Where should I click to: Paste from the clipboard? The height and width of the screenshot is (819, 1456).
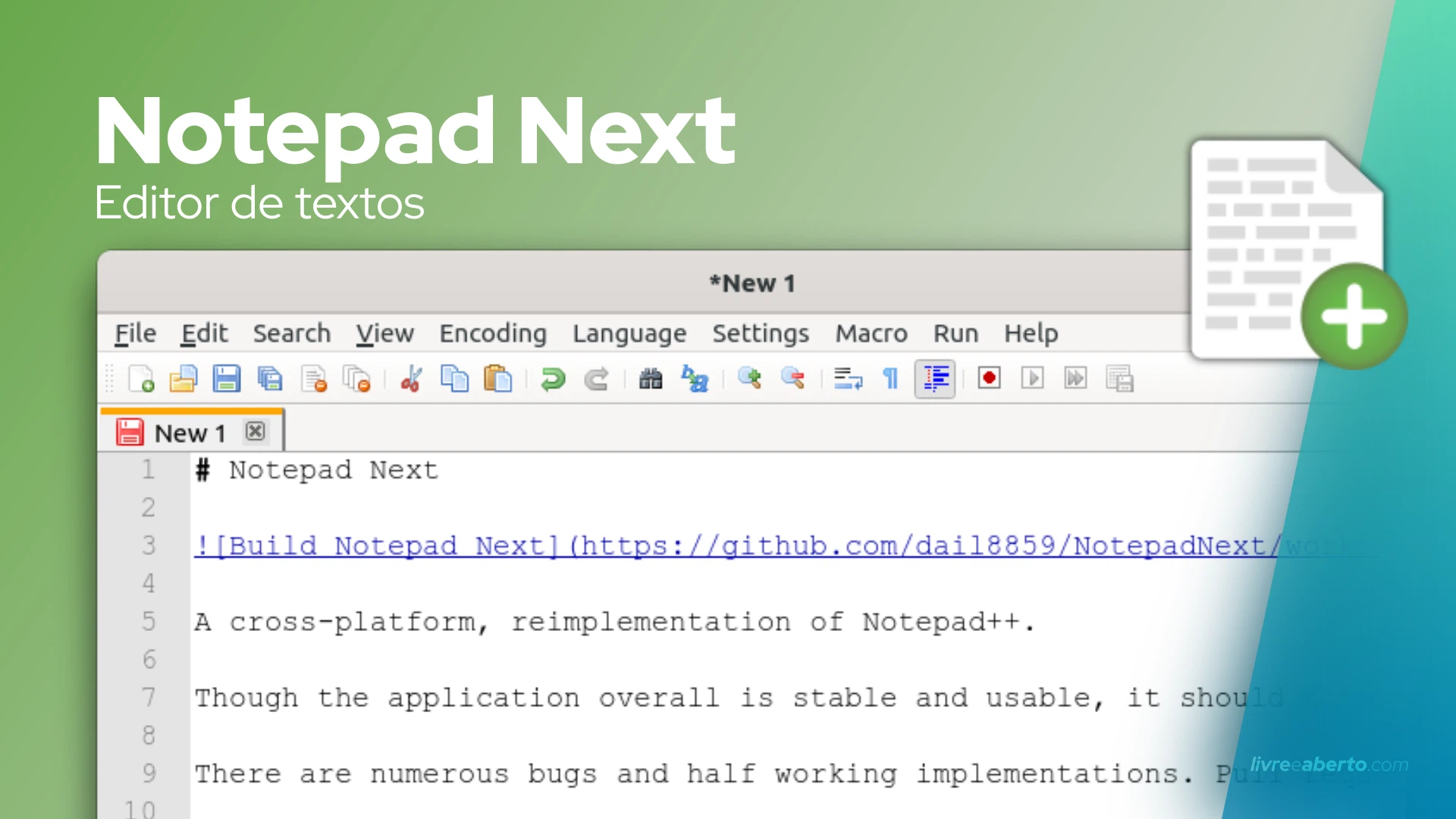[498, 379]
